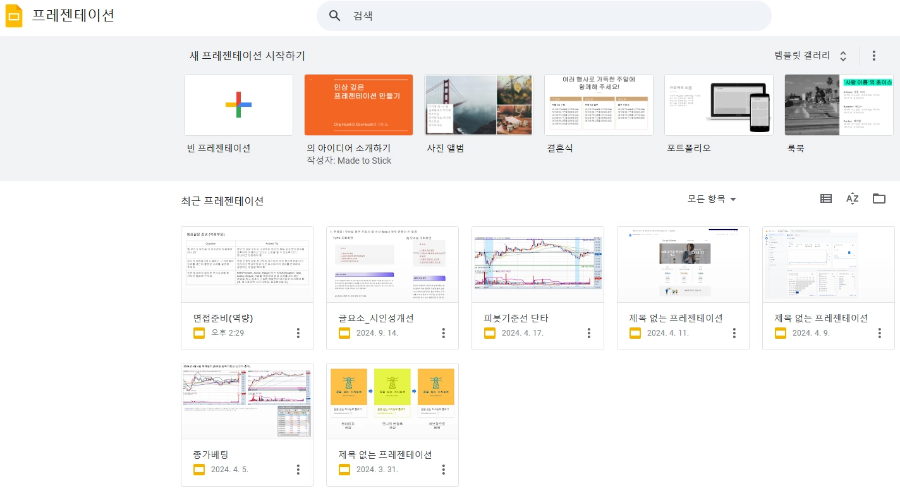
Task: Click the Slides file icon beside 2024. 4. 11.
Action: click(635, 333)
